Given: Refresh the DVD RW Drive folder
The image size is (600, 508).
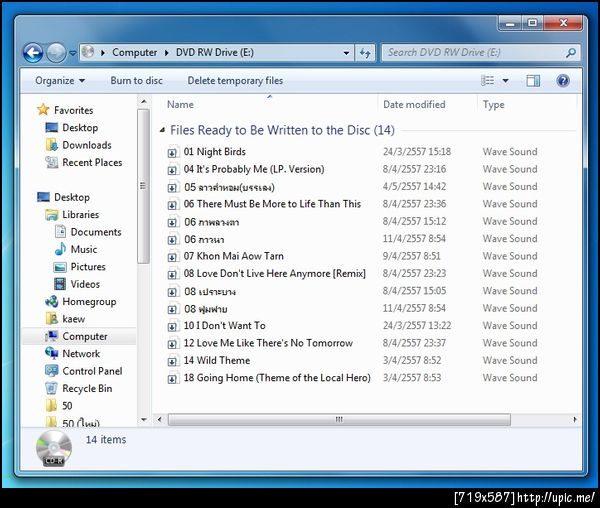Looking at the screenshot, I should coord(365,53).
